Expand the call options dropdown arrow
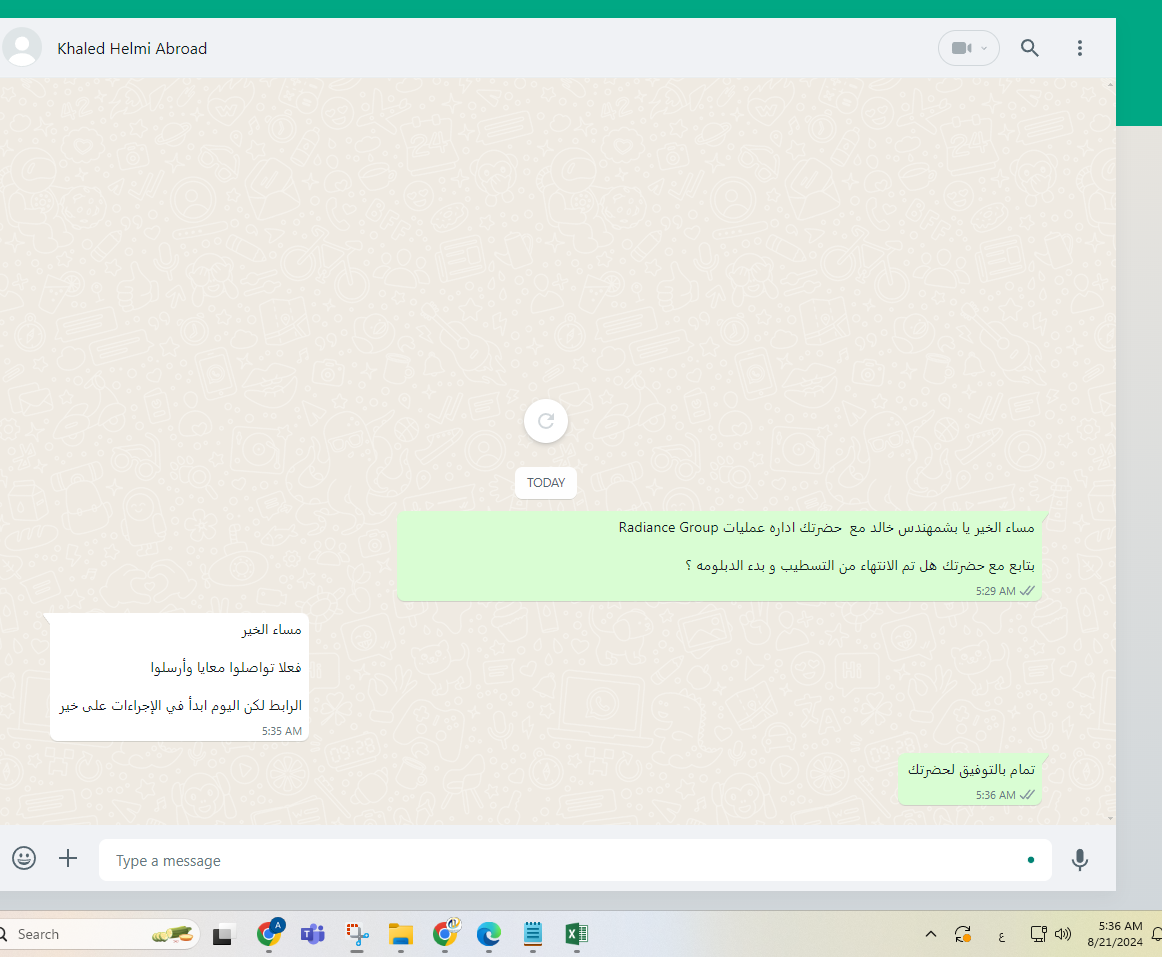This screenshot has width=1162, height=957. click(984, 48)
